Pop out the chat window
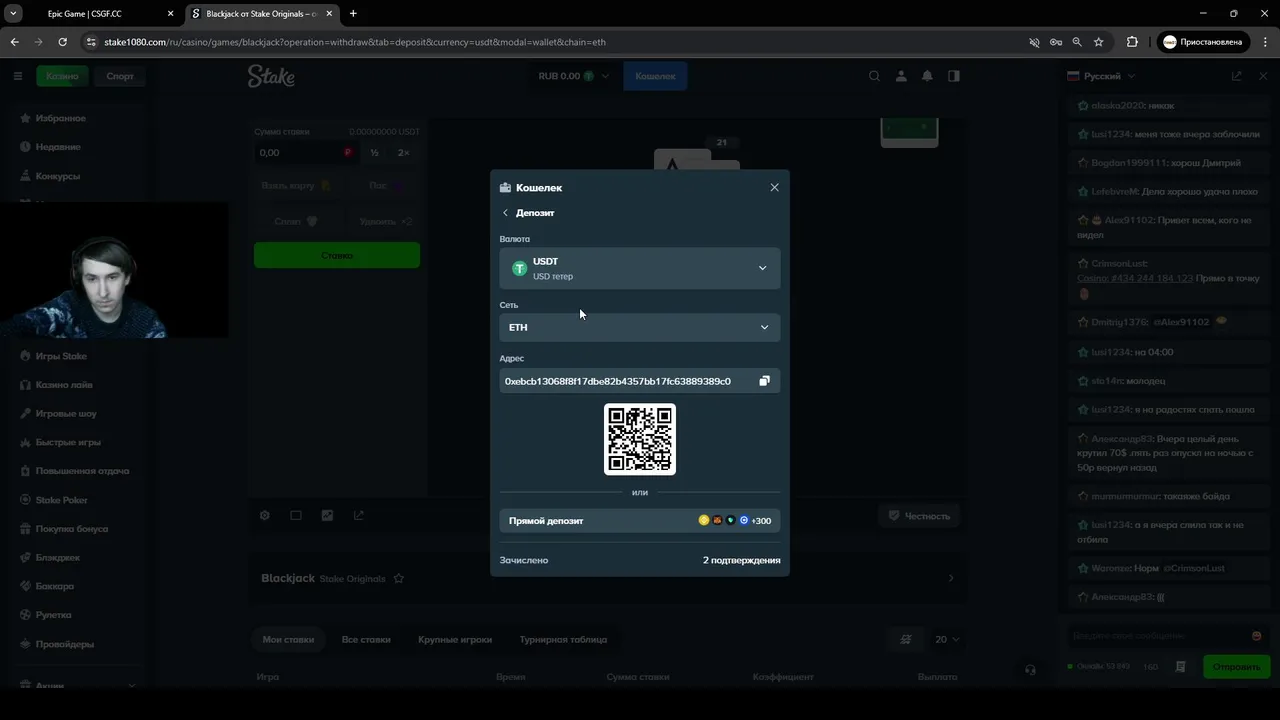This screenshot has width=1280, height=720. pyautogui.click(x=1236, y=76)
